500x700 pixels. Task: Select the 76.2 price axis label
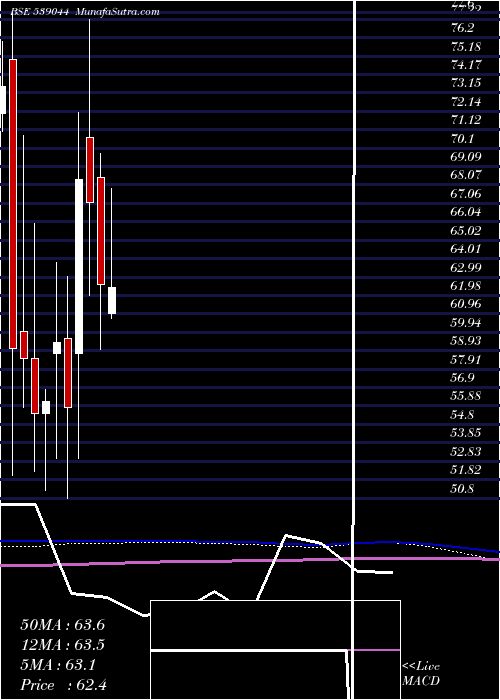tap(462, 28)
